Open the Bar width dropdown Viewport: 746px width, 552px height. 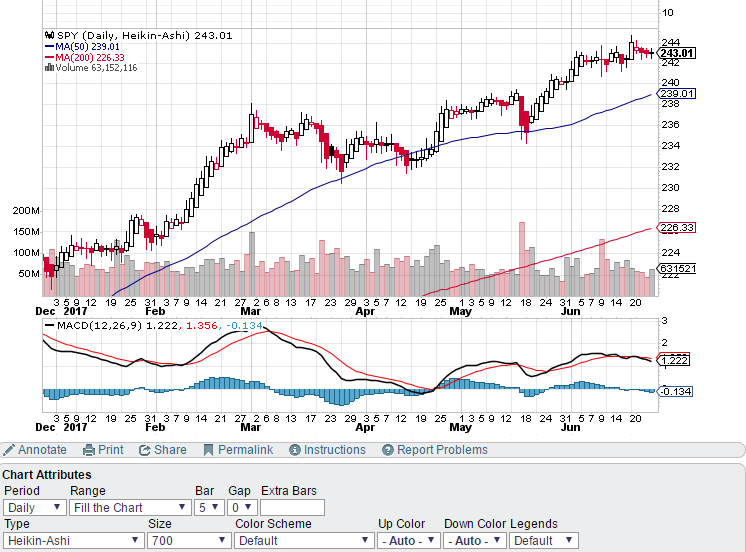(x=209, y=507)
